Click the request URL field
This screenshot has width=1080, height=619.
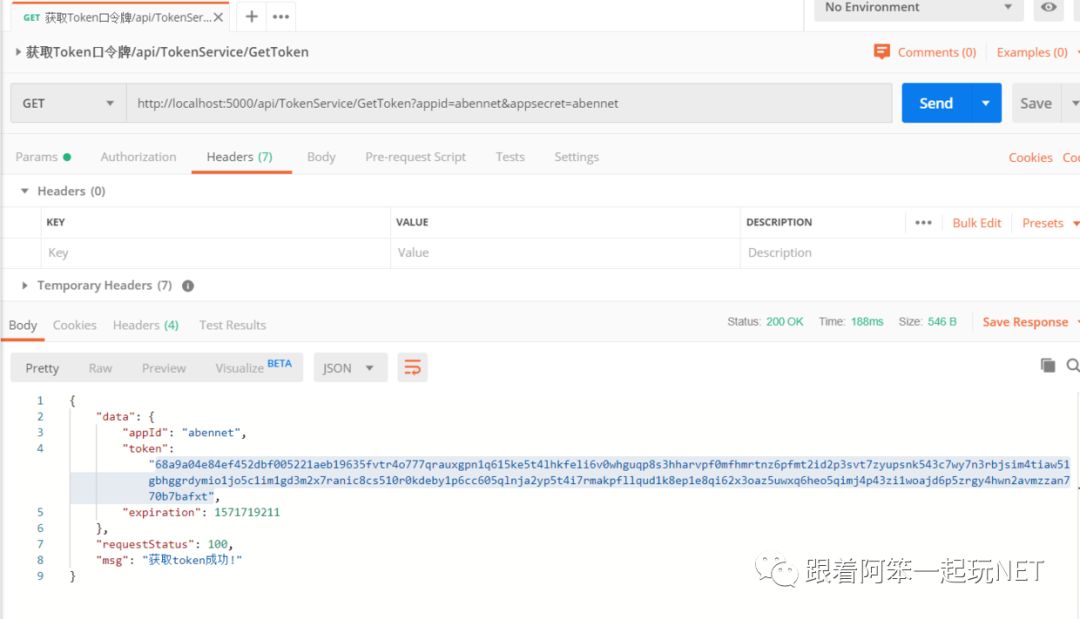pos(509,103)
